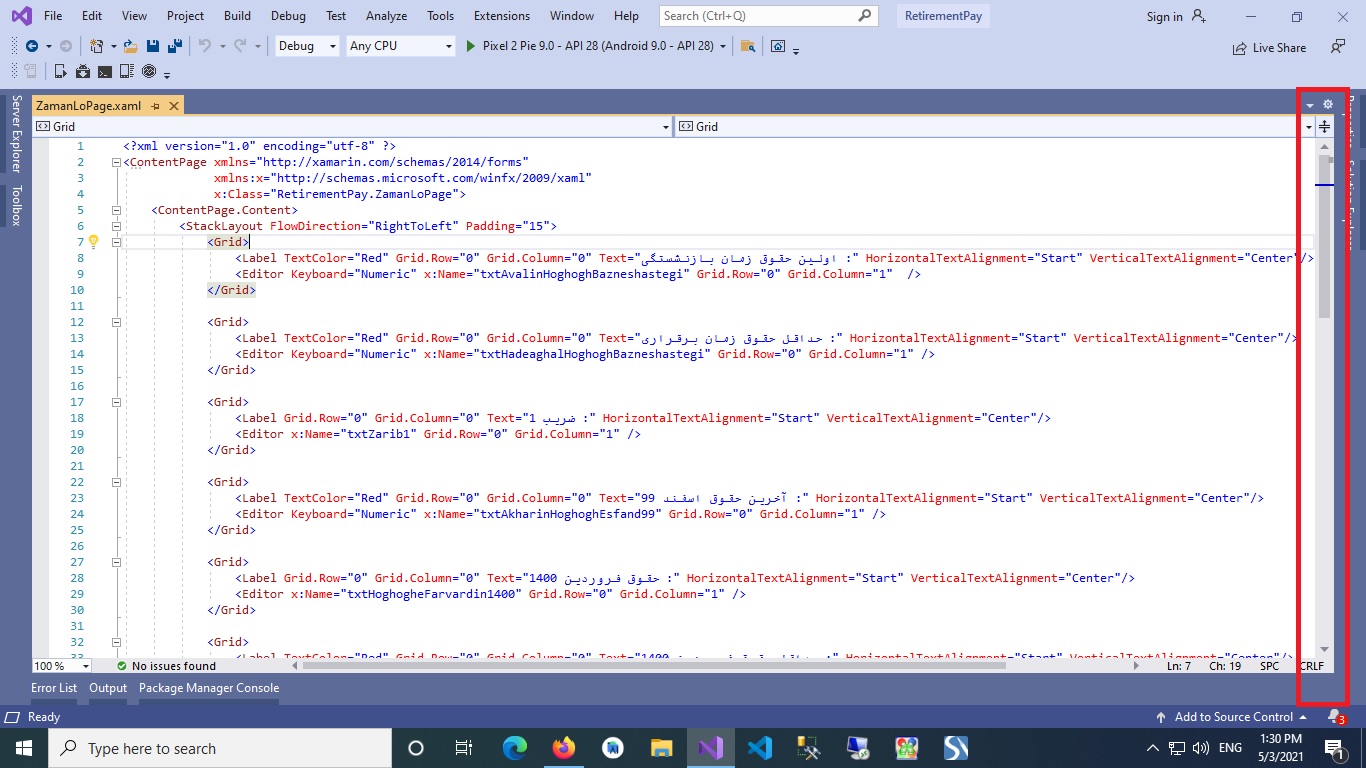
Task: Click the Undo arrow icon
Action: pyautogui.click(x=205, y=46)
